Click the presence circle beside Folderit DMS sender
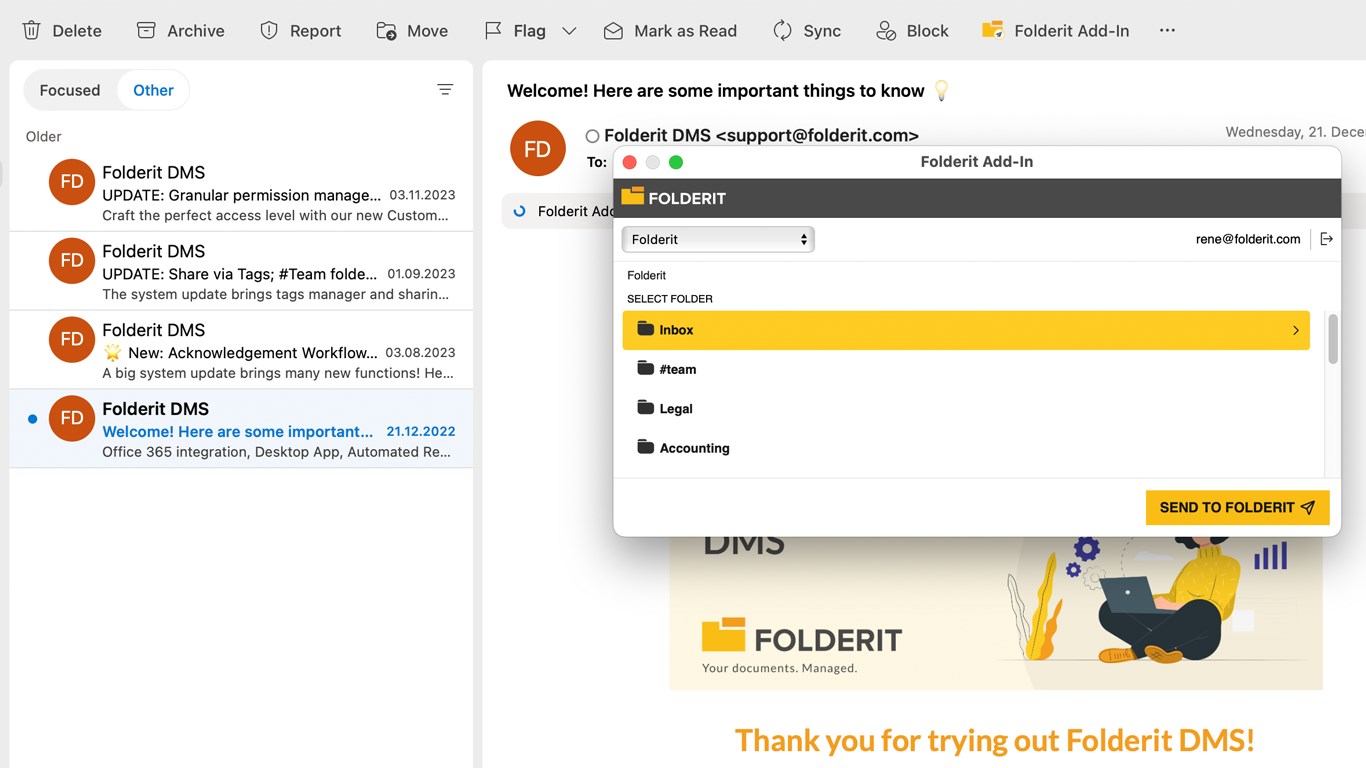 [592, 136]
